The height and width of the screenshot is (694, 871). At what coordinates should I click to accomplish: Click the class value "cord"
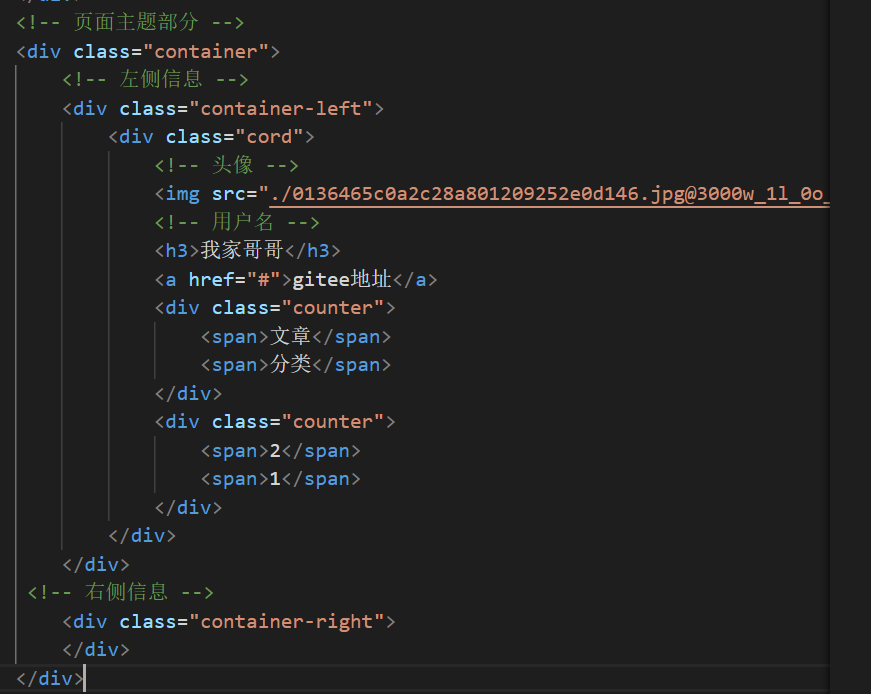(x=269, y=137)
